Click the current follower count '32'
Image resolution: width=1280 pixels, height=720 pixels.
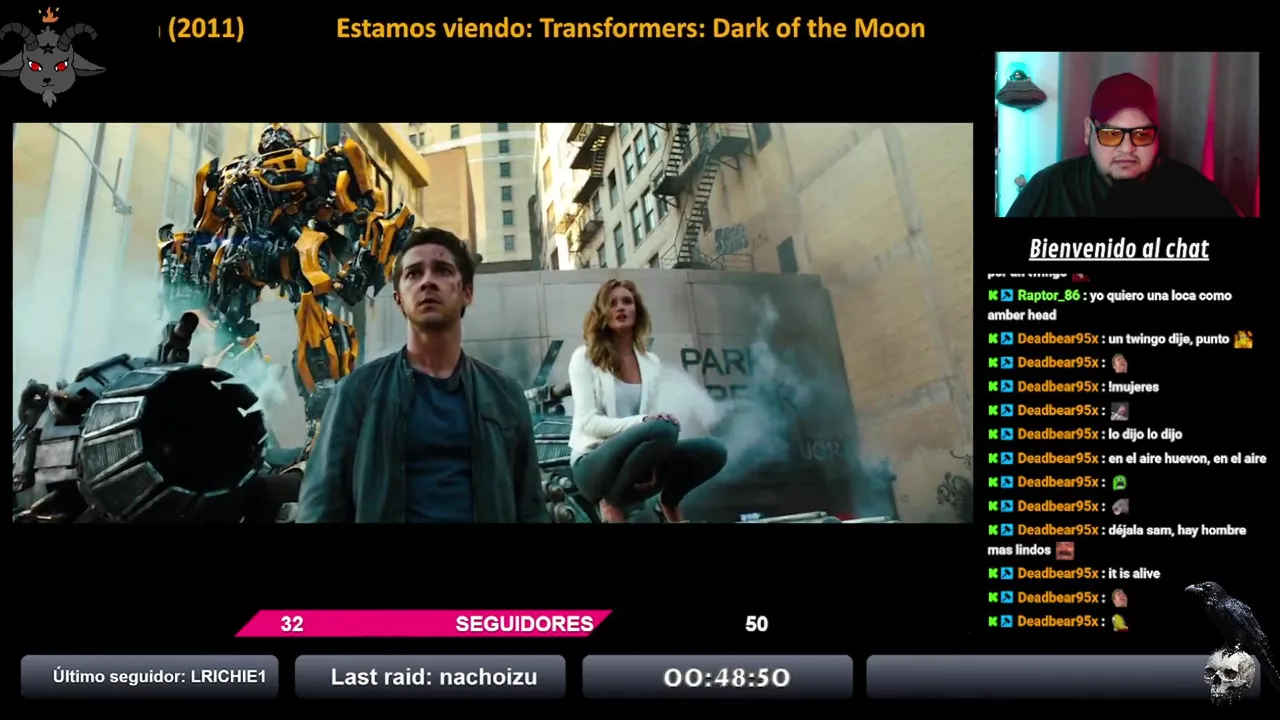(292, 624)
